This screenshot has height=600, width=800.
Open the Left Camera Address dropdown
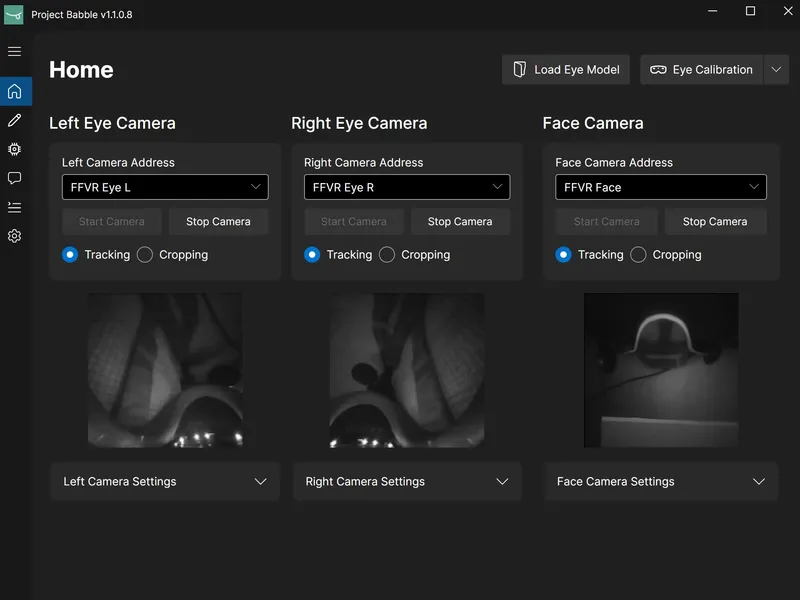click(165, 187)
